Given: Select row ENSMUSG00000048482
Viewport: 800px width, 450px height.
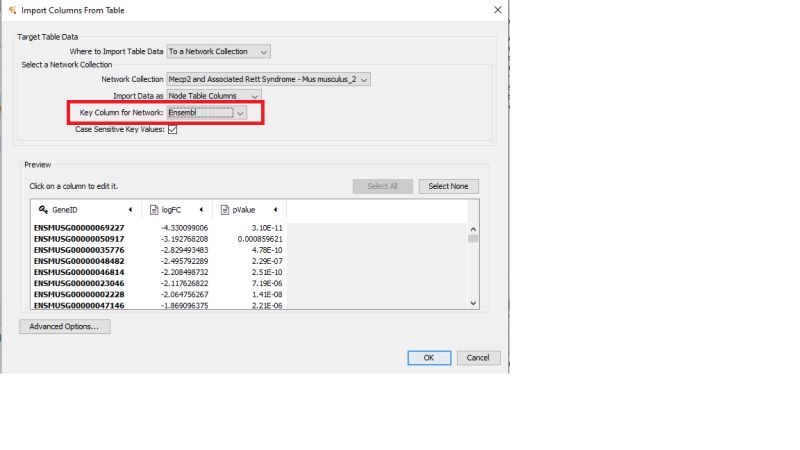Looking at the screenshot, I should coord(79,261).
